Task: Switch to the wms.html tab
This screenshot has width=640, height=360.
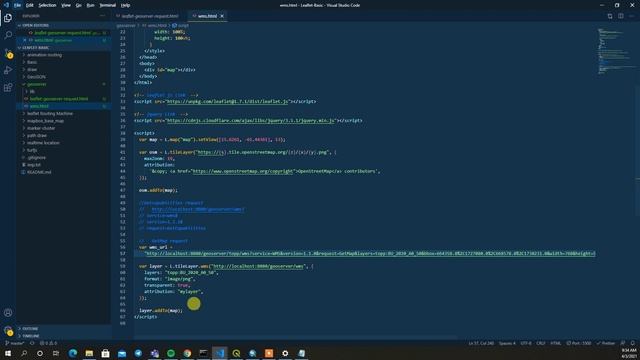Action: point(207,16)
